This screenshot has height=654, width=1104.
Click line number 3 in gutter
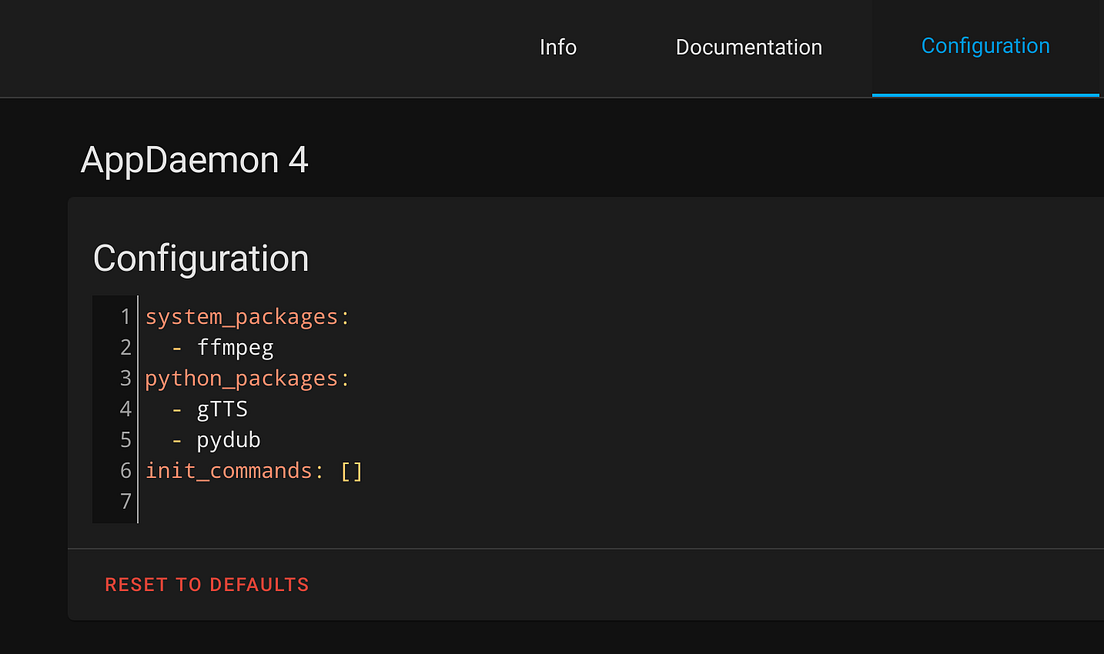[125, 378]
